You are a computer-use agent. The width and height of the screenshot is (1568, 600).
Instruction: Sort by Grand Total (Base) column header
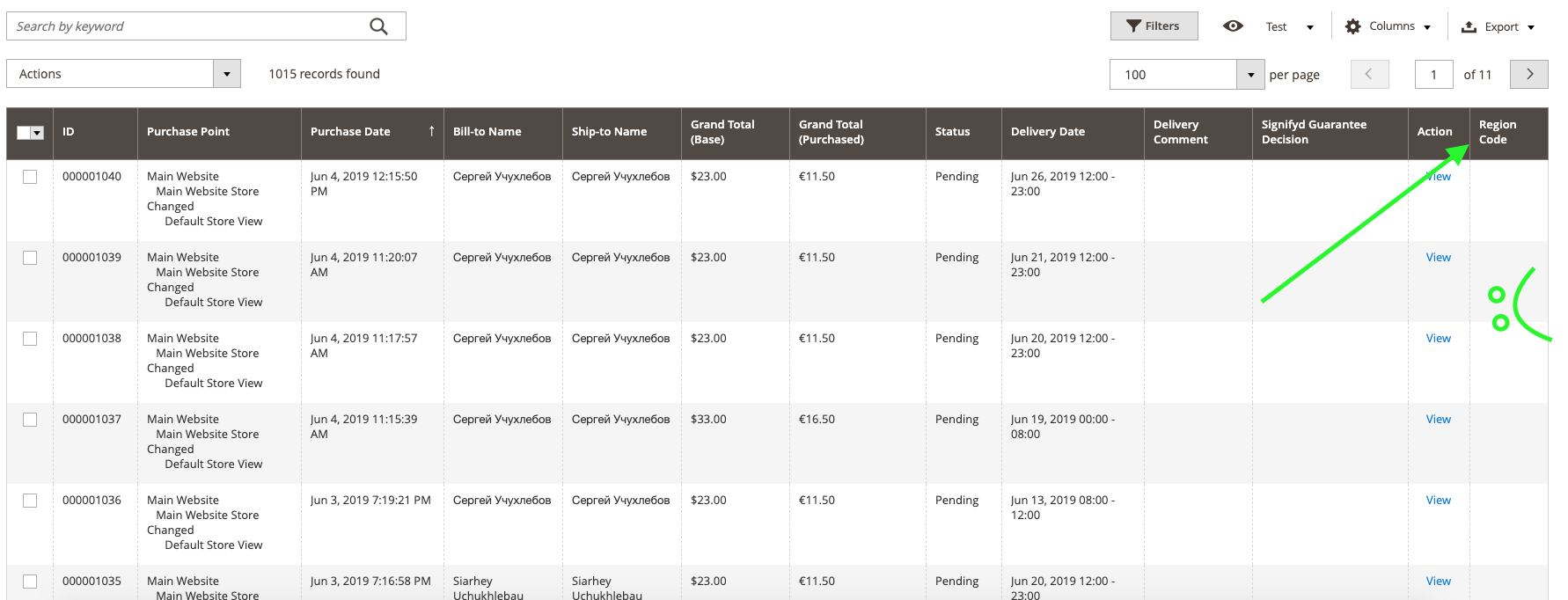(722, 132)
